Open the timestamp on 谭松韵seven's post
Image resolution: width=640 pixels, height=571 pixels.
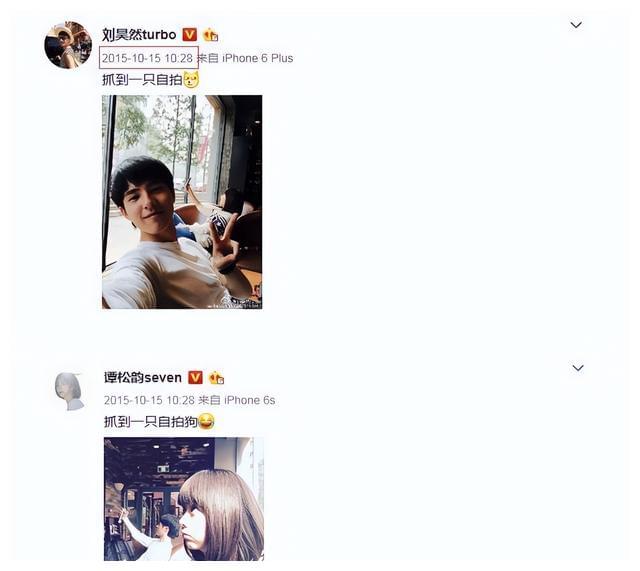[x=148, y=400]
